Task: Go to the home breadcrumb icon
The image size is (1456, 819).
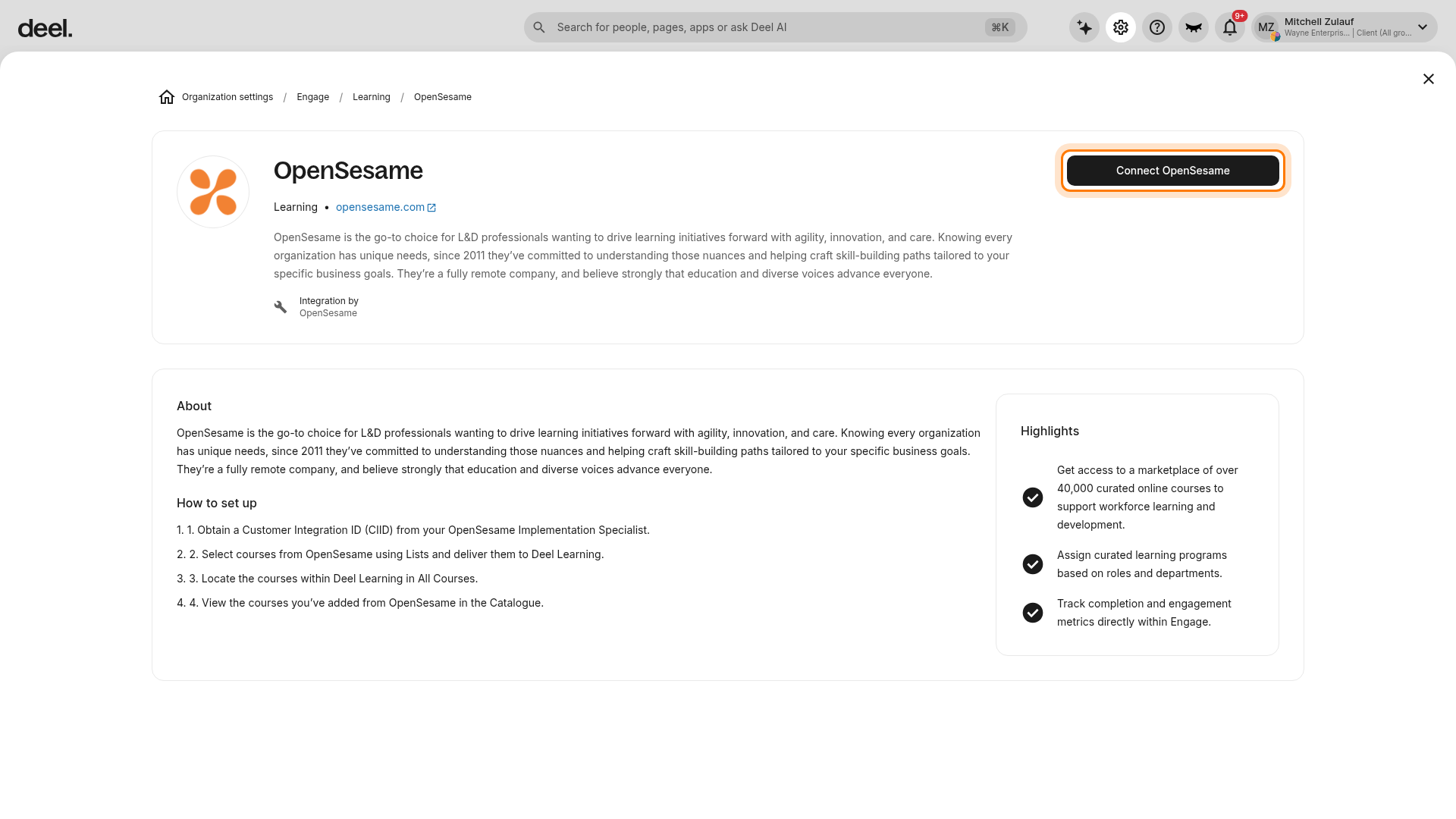Action: [167, 97]
